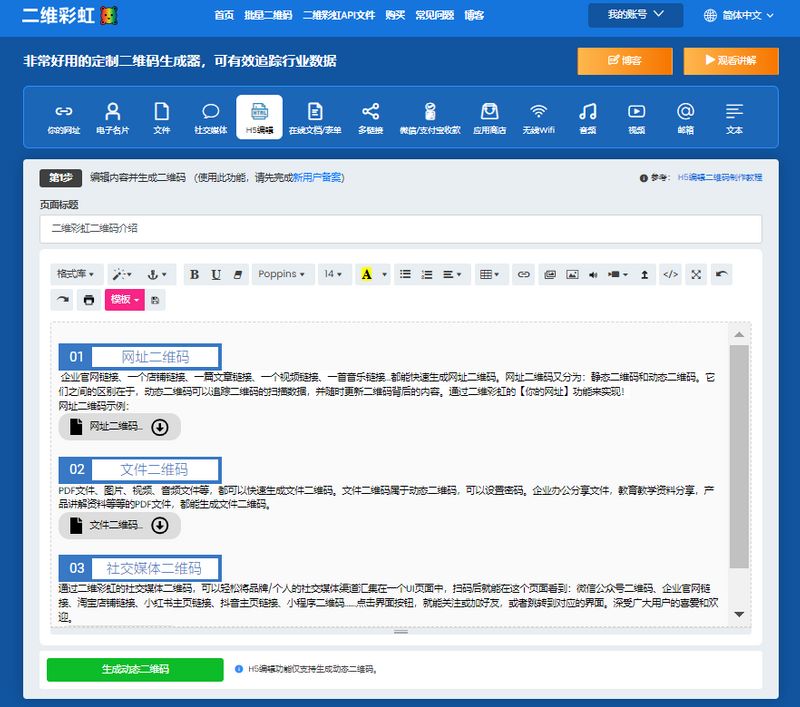The image size is (800, 707).
Task: Insert a hyperlink using the chain icon
Action: pos(523,274)
